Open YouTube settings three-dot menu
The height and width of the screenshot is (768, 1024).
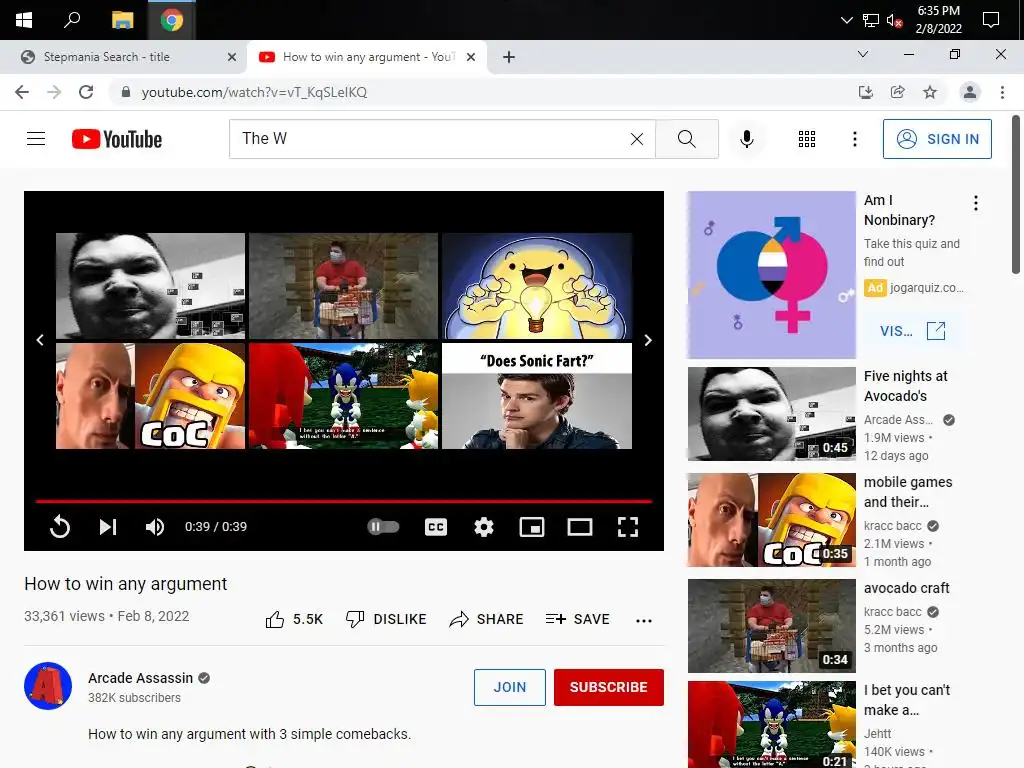[855, 138]
